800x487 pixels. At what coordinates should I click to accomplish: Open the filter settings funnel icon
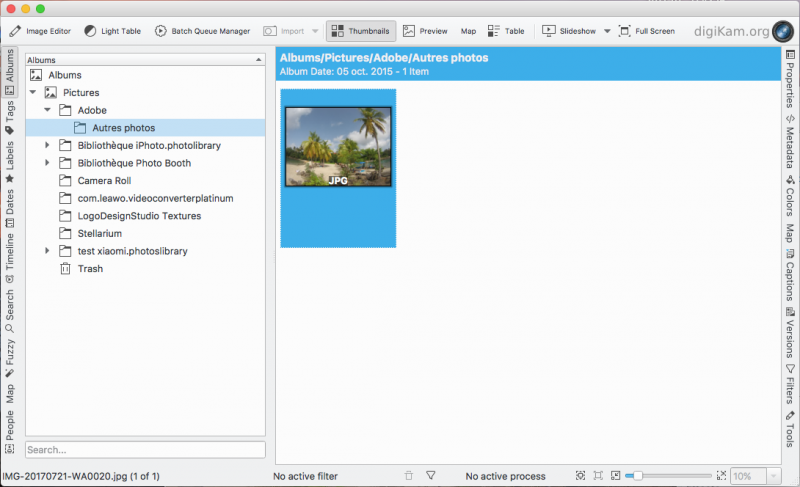tap(431, 475)
